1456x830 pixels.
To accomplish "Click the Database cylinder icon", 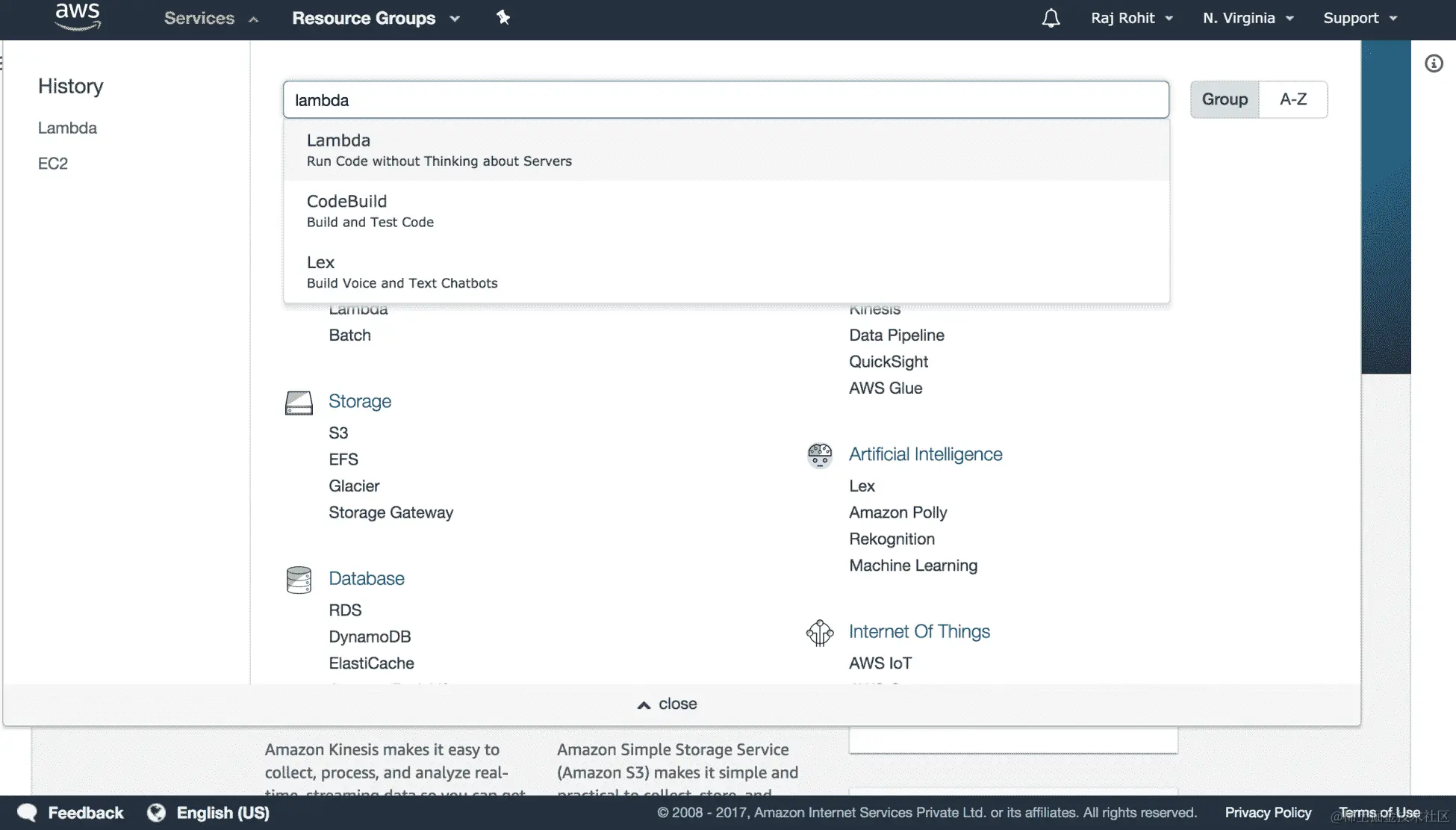I will pos(299,580).
